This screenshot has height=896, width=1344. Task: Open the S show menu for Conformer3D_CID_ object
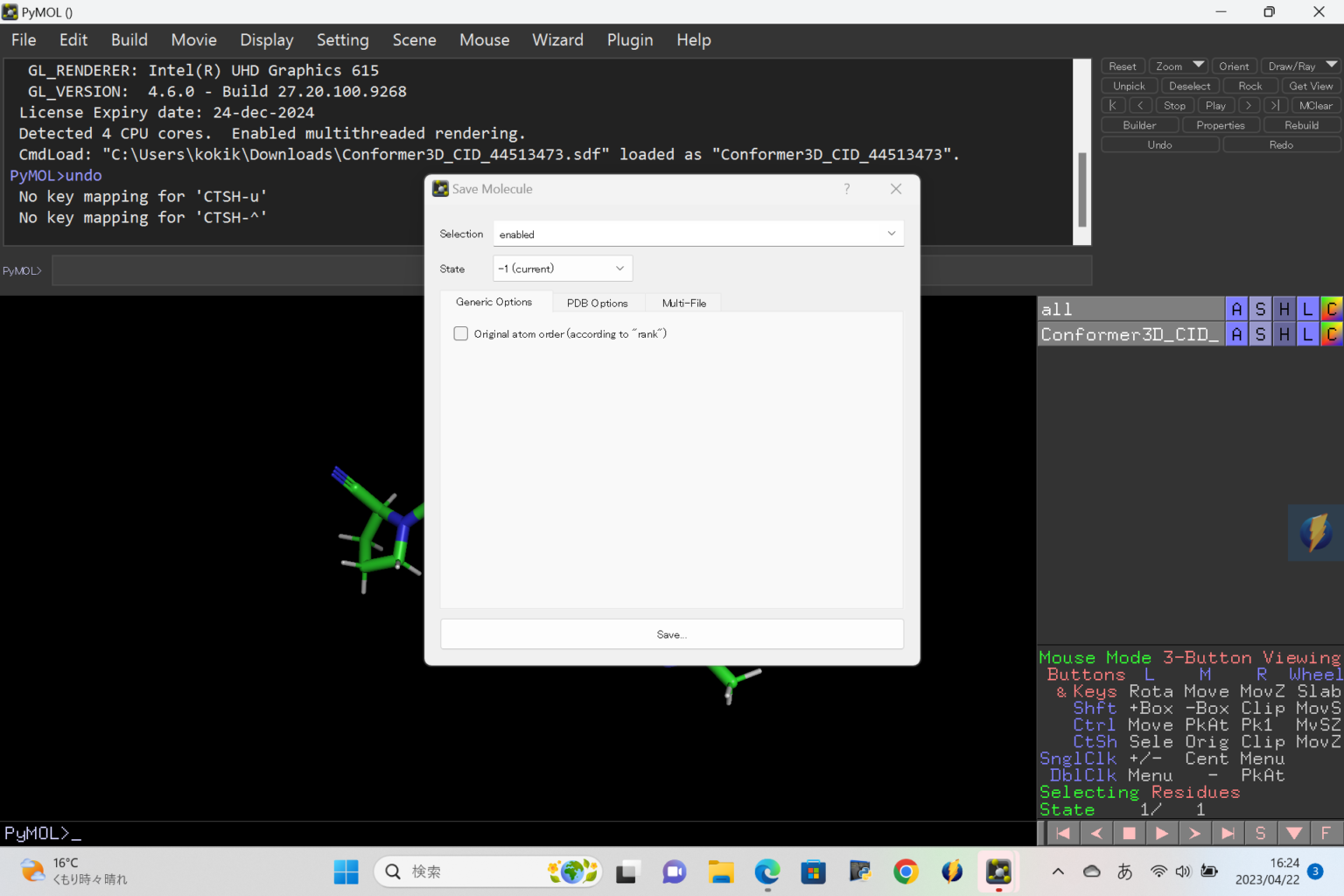1260,333
